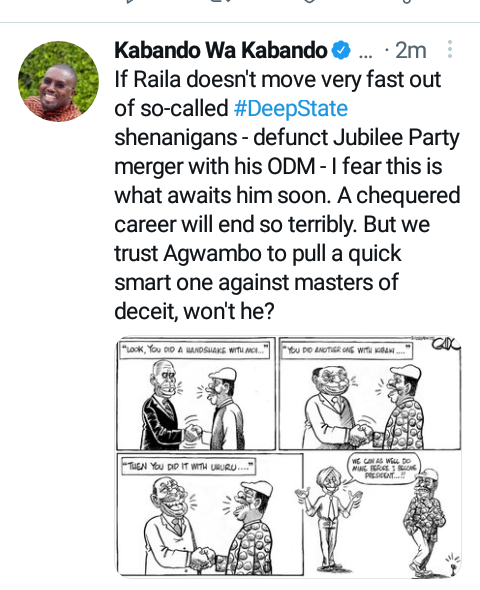Image resolution: width=480 pixels, height=590 pixels.
Task: Click the walking man in patterned shirt, last panel
Action: coord(425,525)
